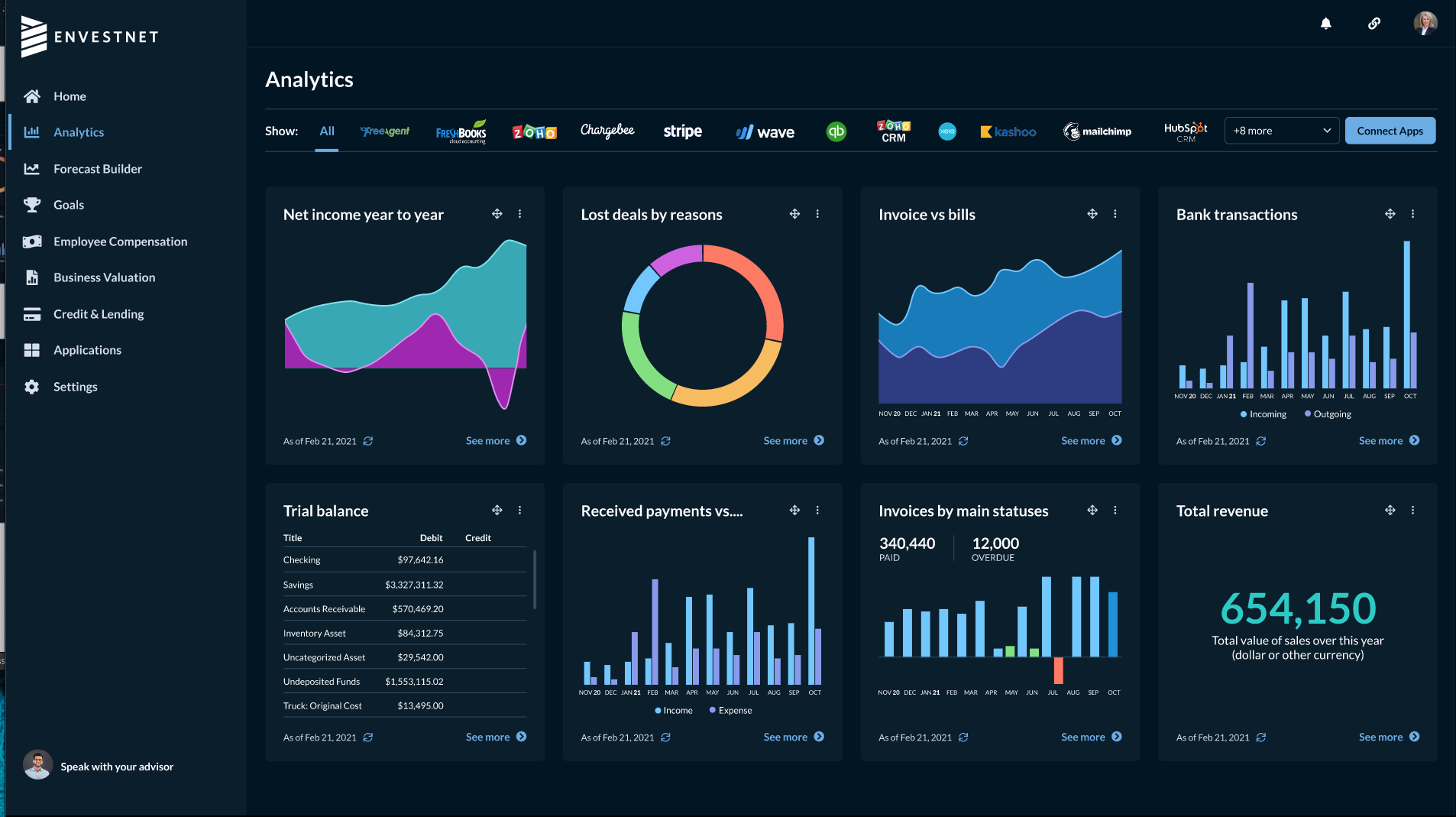Toggle Expense legend in Received payments

tap(731, 711)
